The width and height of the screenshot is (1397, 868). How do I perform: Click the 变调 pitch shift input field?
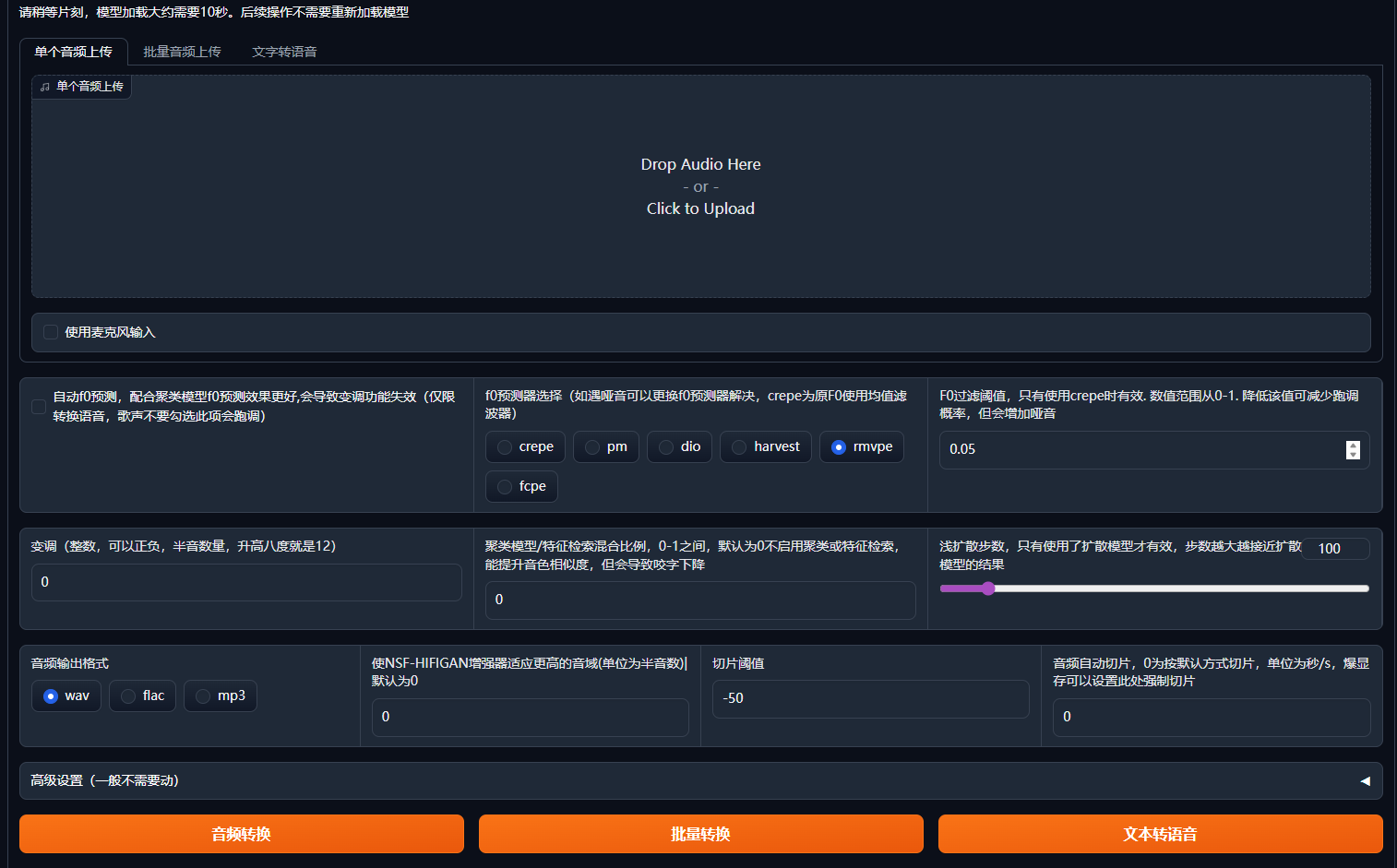[x=246, y=582]
